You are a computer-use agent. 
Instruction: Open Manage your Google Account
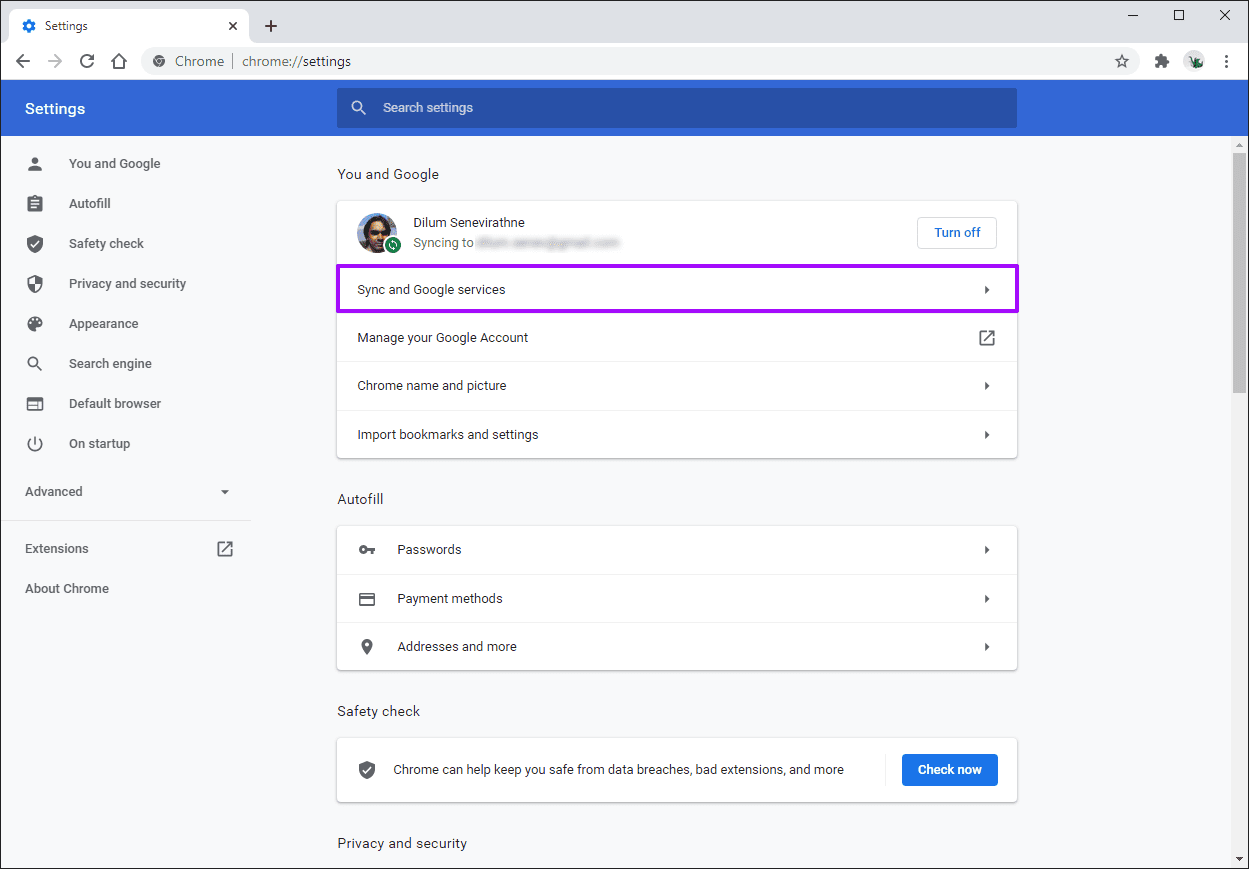(677, 338)
